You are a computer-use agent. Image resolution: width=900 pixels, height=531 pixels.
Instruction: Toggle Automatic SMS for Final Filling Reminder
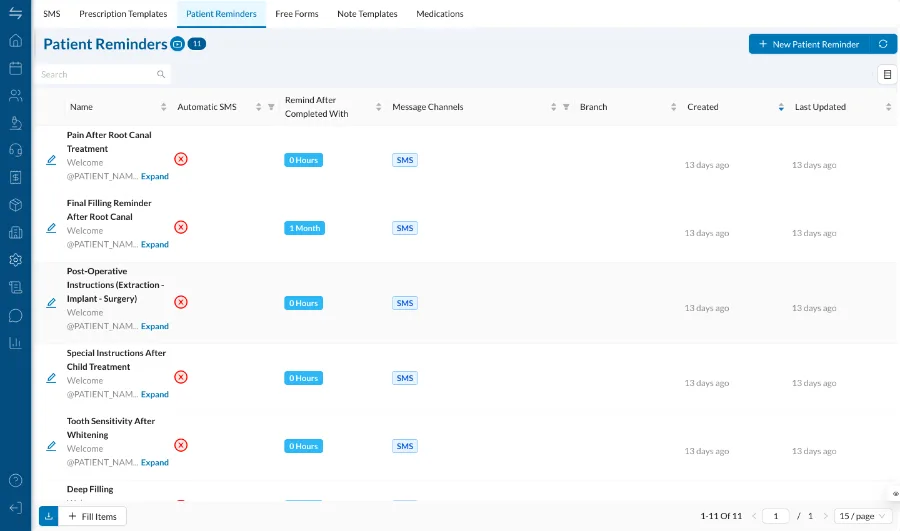pos(181,227)
